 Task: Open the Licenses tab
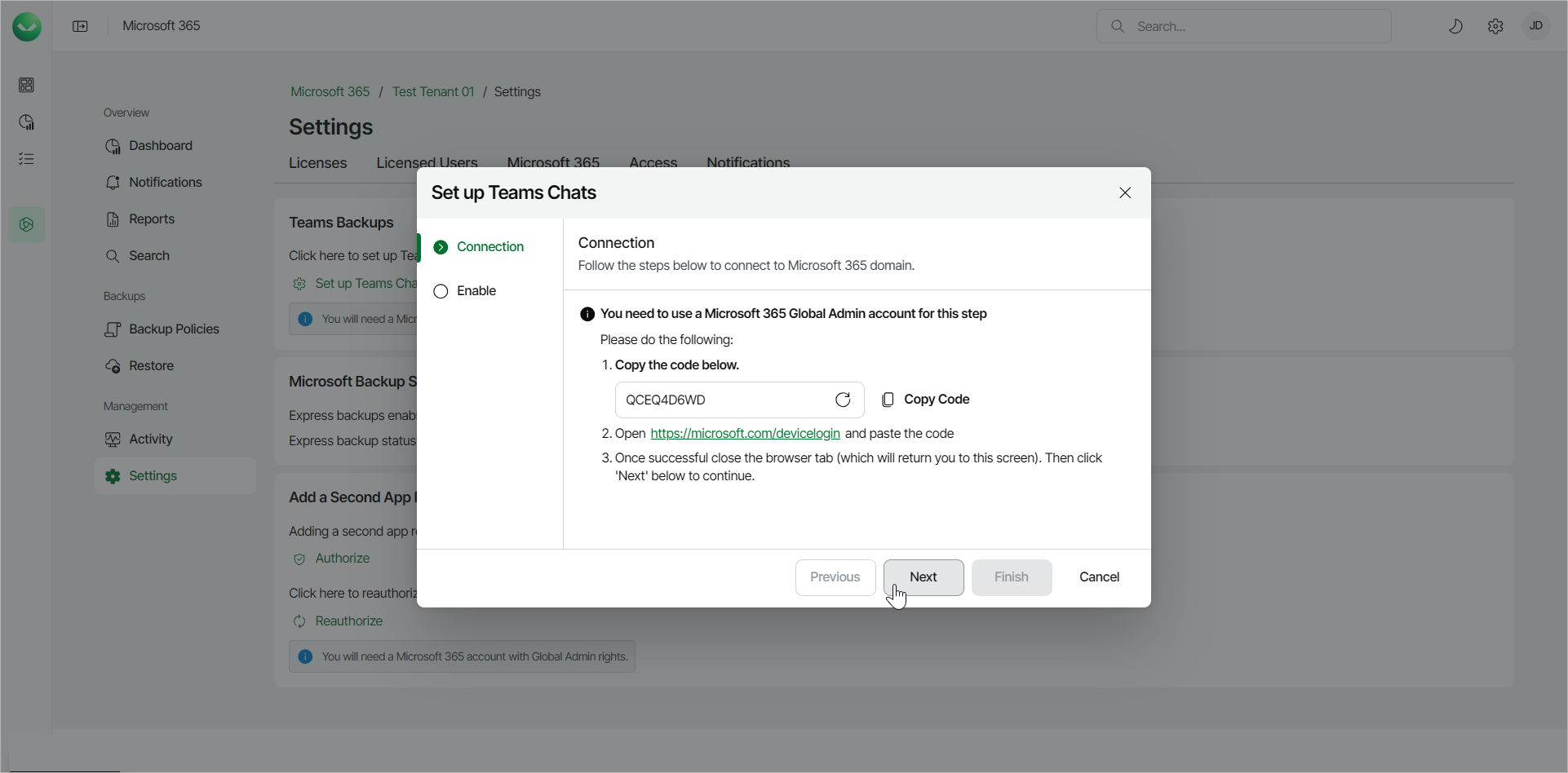(317, 162)
